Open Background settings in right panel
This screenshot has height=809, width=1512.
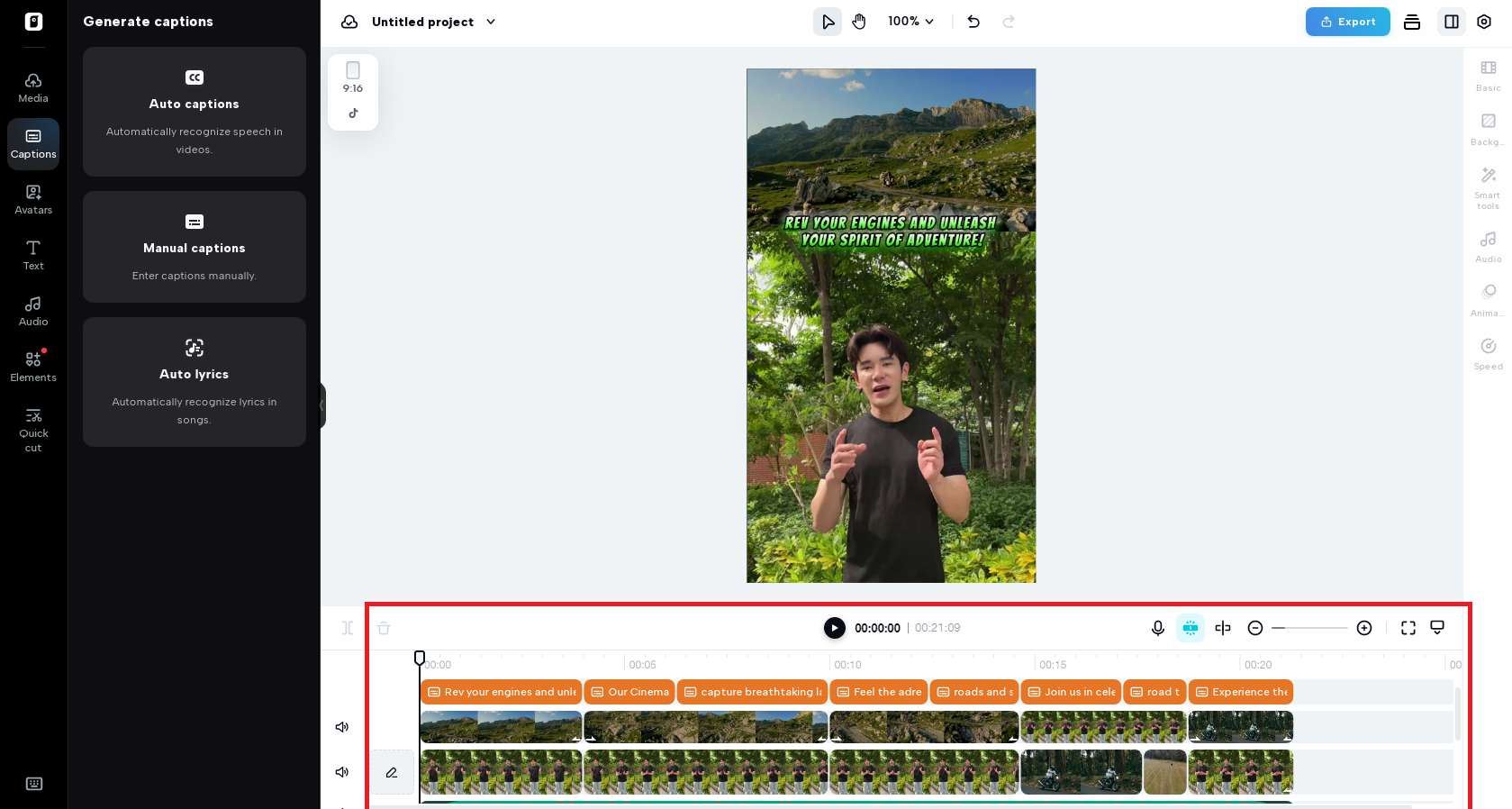point(1488,129)
